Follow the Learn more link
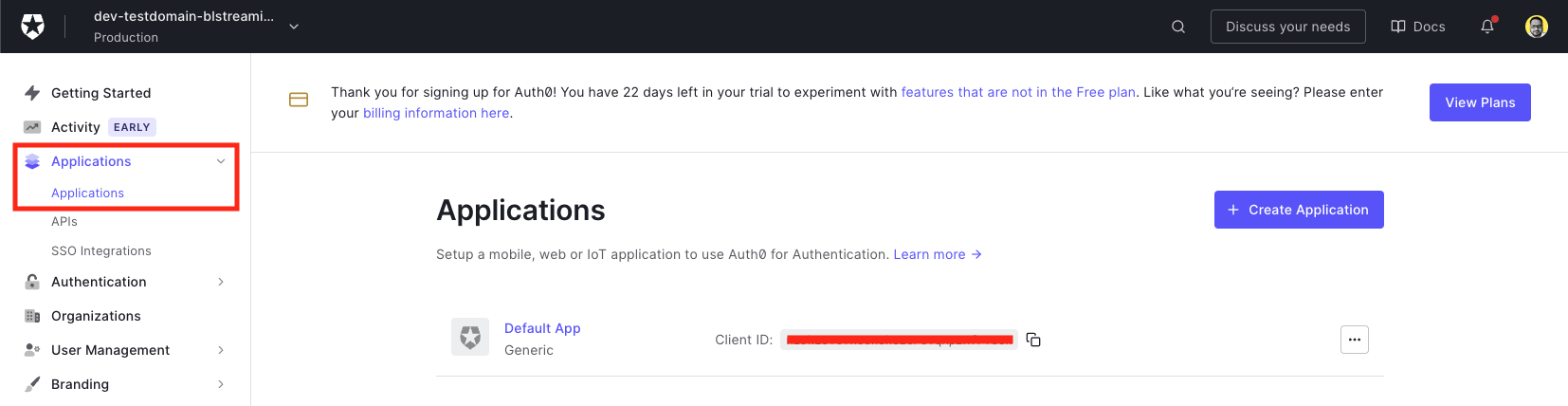 (x=938, y=254)
